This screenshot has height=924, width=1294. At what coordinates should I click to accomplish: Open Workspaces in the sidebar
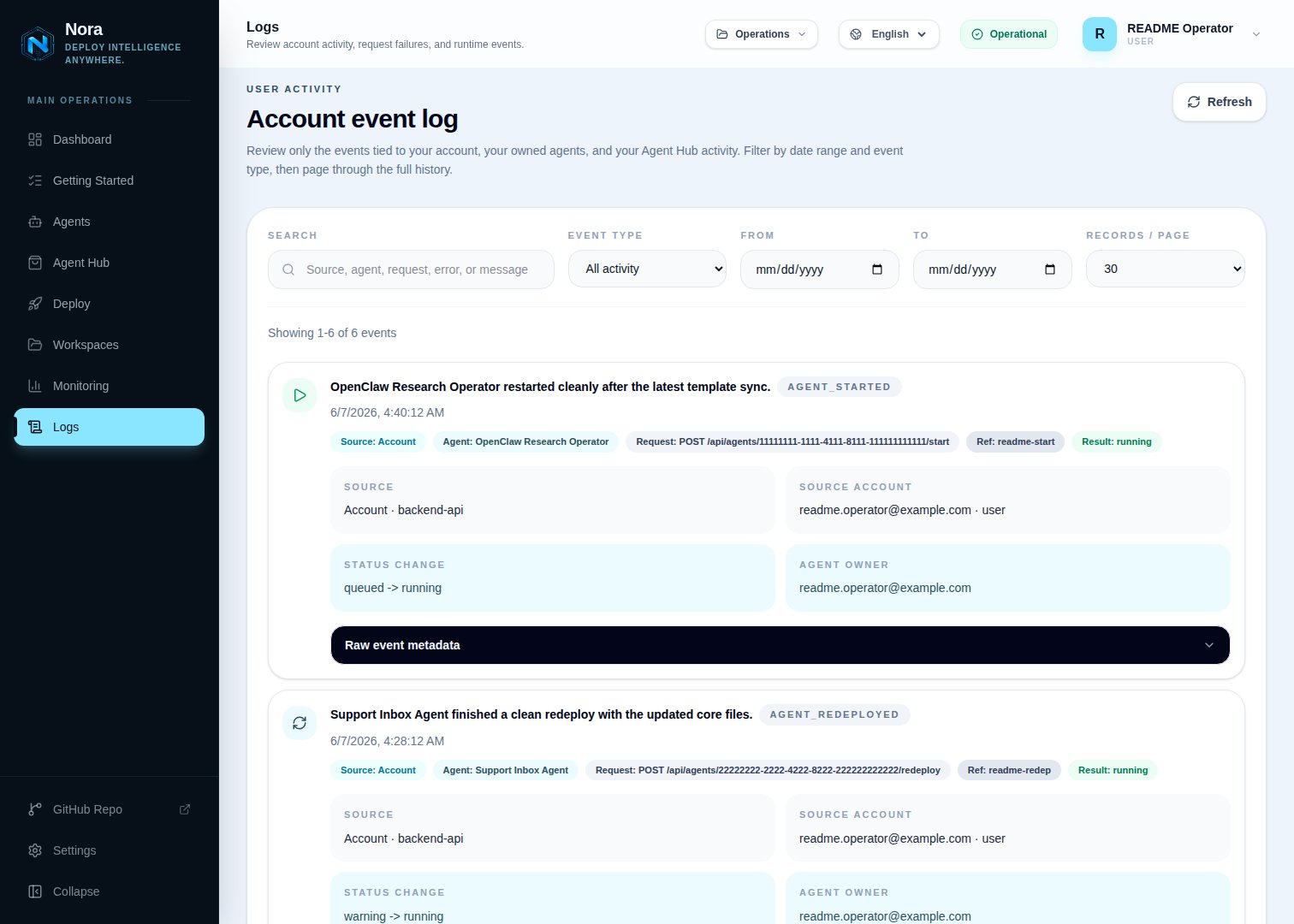point(110,345)
